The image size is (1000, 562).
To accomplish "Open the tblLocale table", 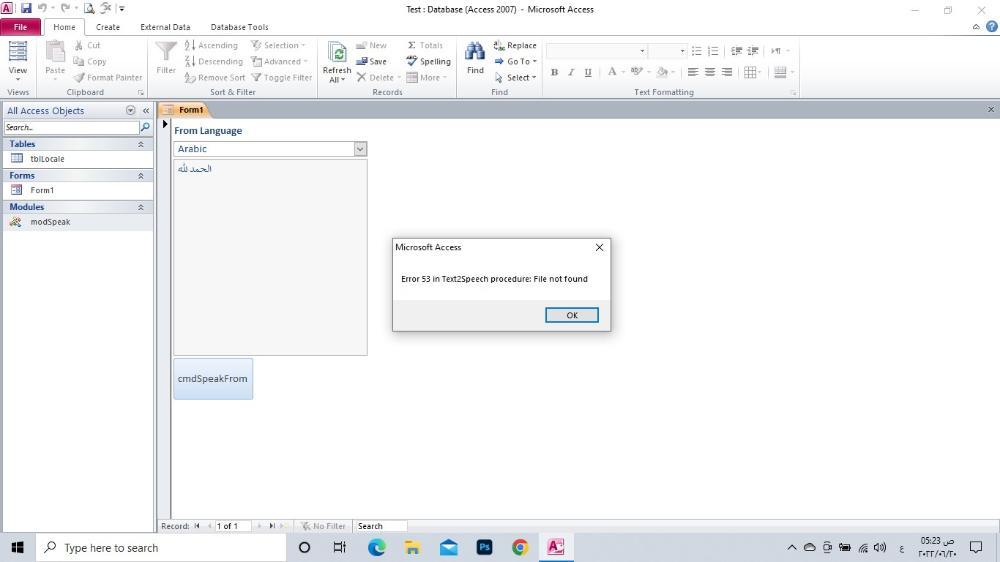I will tap(46, 159).
